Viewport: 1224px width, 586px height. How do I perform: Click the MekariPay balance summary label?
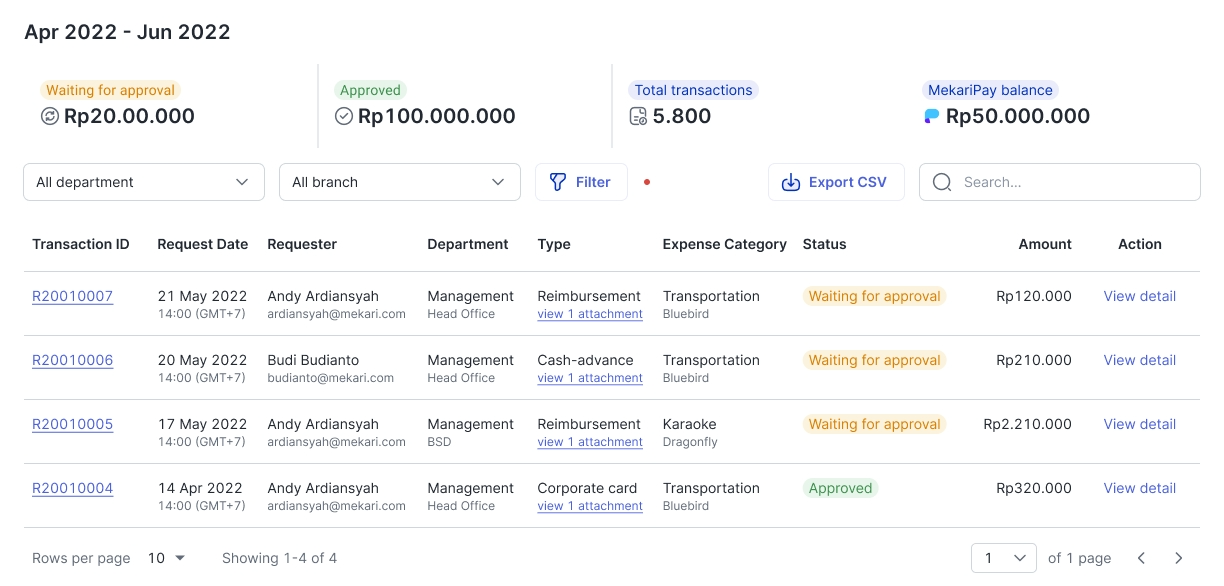click(x=990, y=90)
